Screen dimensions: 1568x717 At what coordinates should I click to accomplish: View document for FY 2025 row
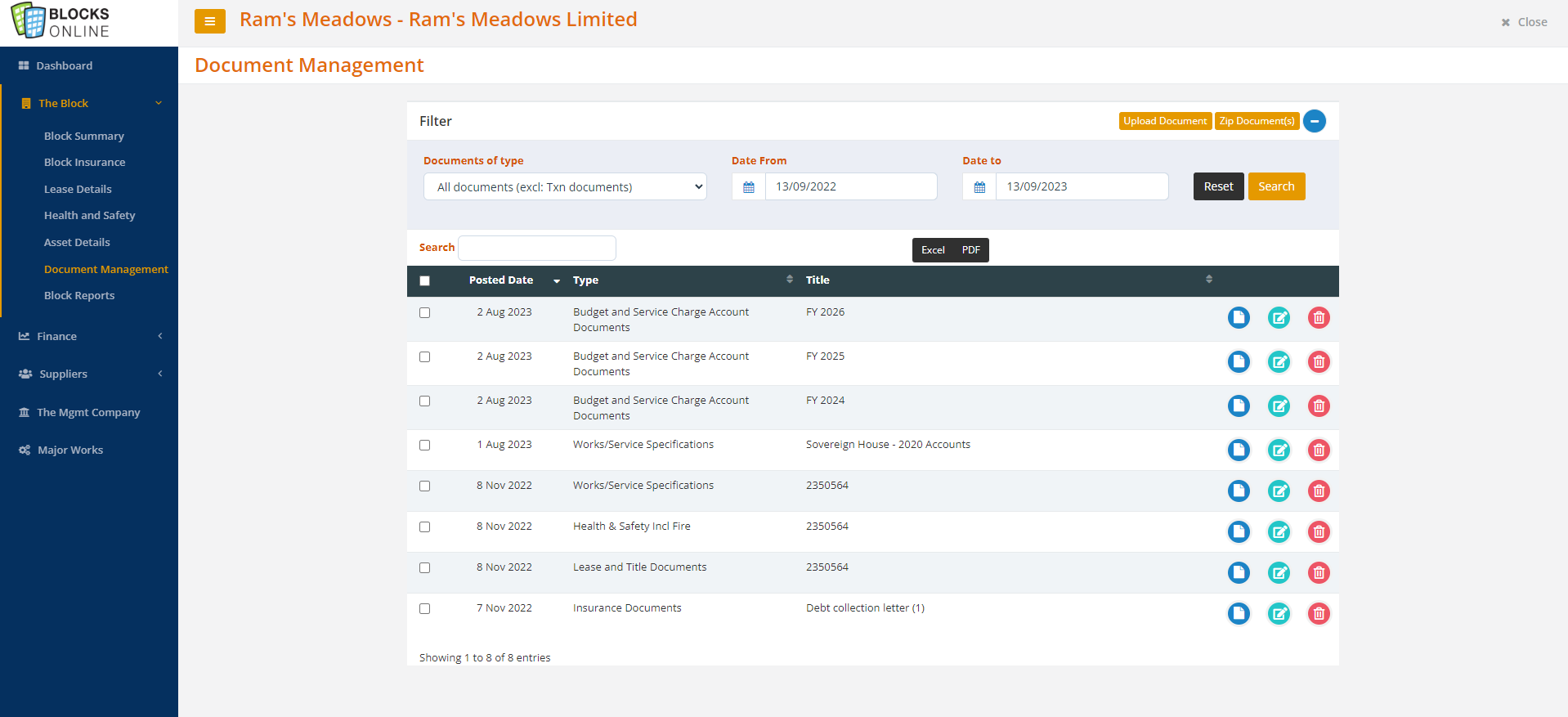tap(1239, 361)
